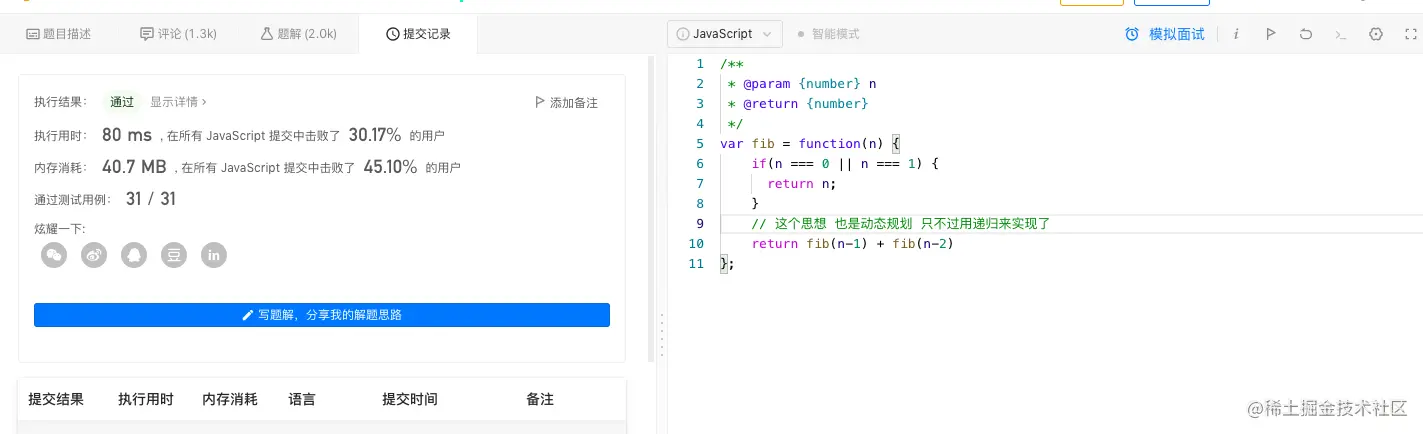This screenshot has height=434, width=1423.
Task: Click the 80 ms runtime value
Action: point(127,135)
